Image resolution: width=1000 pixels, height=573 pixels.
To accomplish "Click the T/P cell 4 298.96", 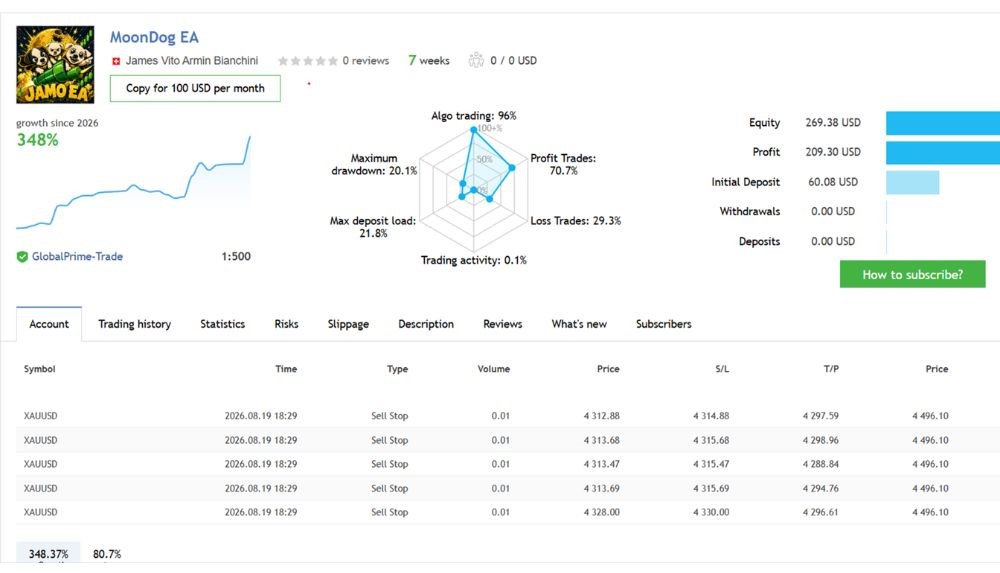I will pos(821,440).
